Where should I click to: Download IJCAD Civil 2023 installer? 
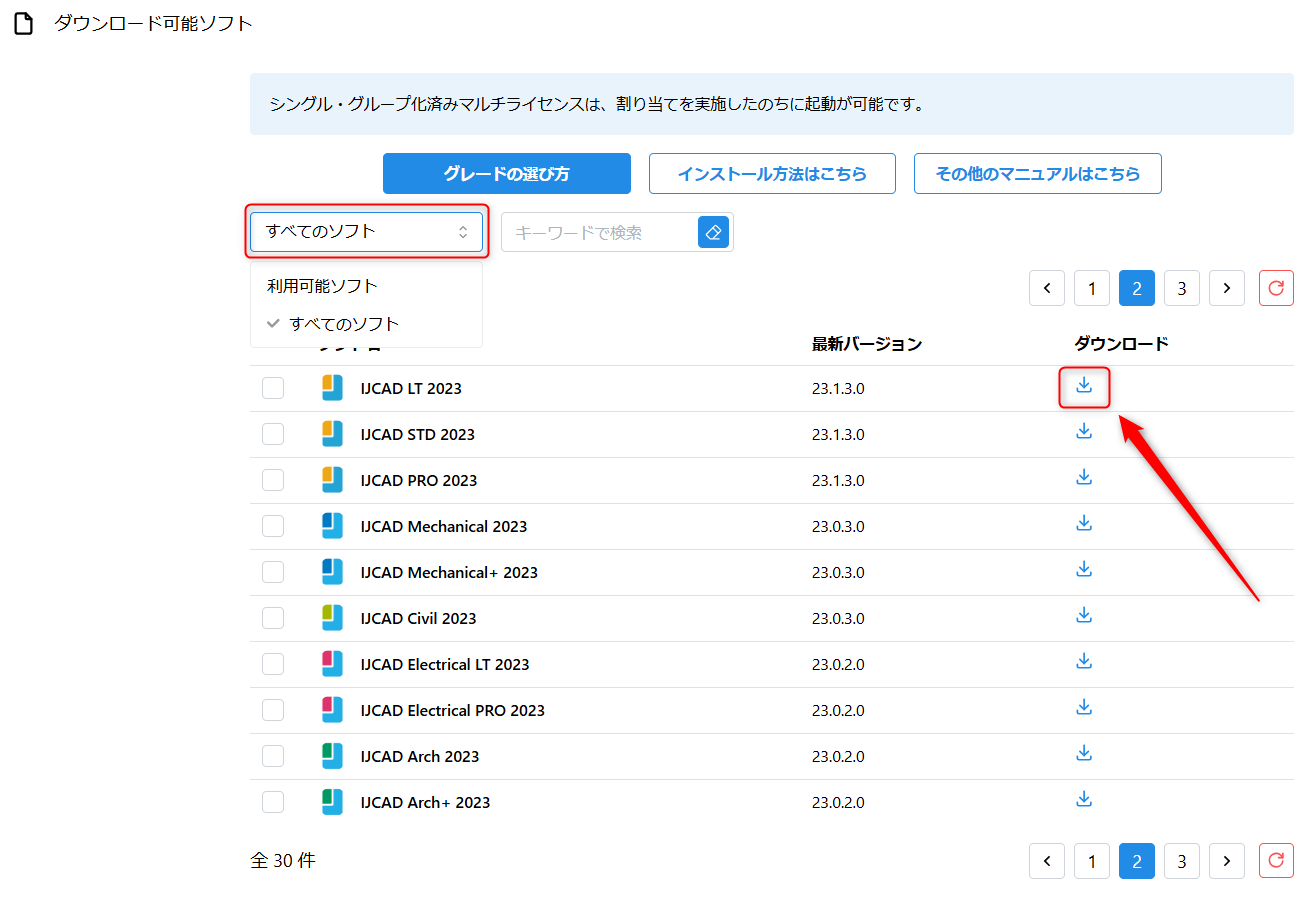point(1084,615)
